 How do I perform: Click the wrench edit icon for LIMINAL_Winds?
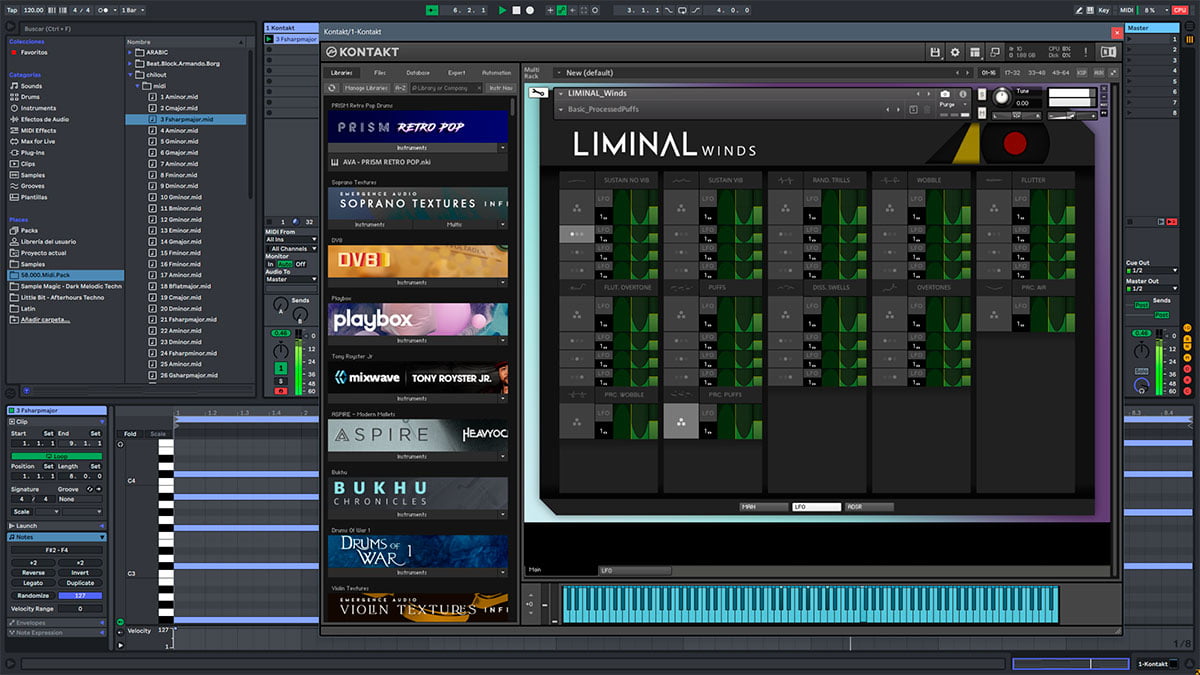[x=538, y=94]
